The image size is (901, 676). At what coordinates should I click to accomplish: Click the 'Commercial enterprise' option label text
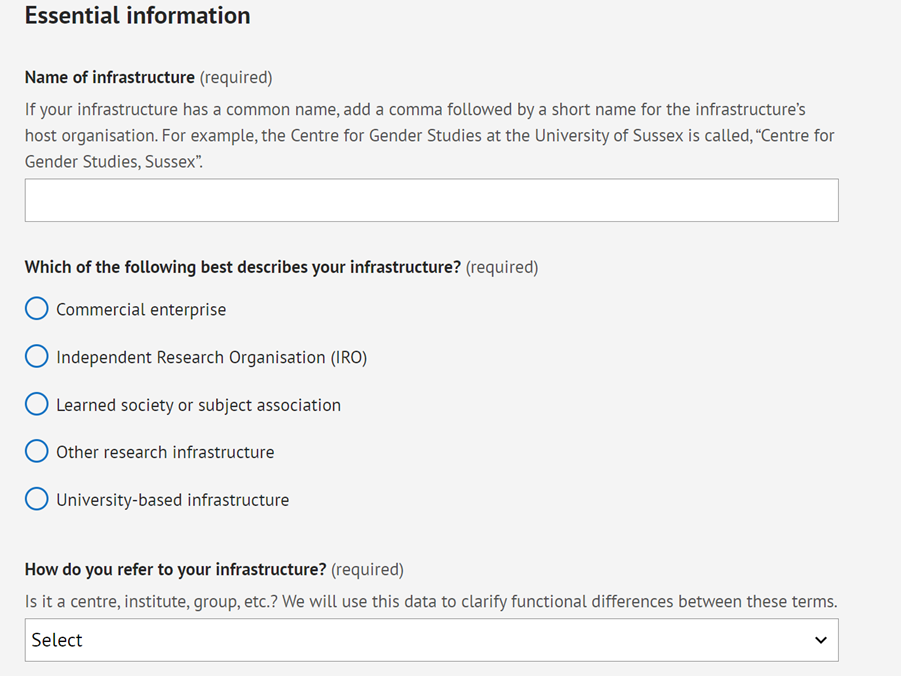tap(141, 309)
